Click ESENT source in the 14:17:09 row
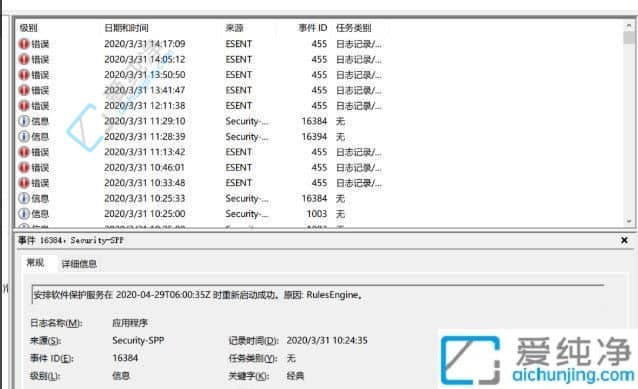Viewport: 638px width, 389px height. [x=238, y=44]
